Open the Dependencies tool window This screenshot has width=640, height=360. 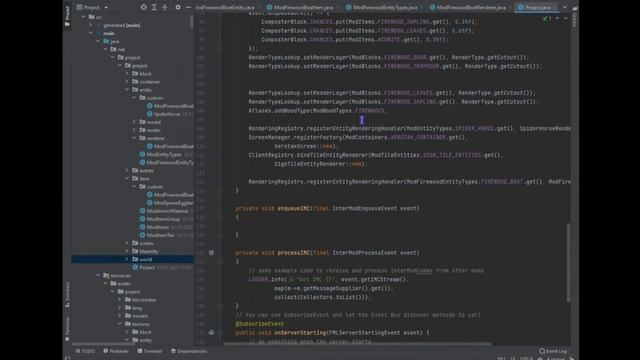pos(189,351)
